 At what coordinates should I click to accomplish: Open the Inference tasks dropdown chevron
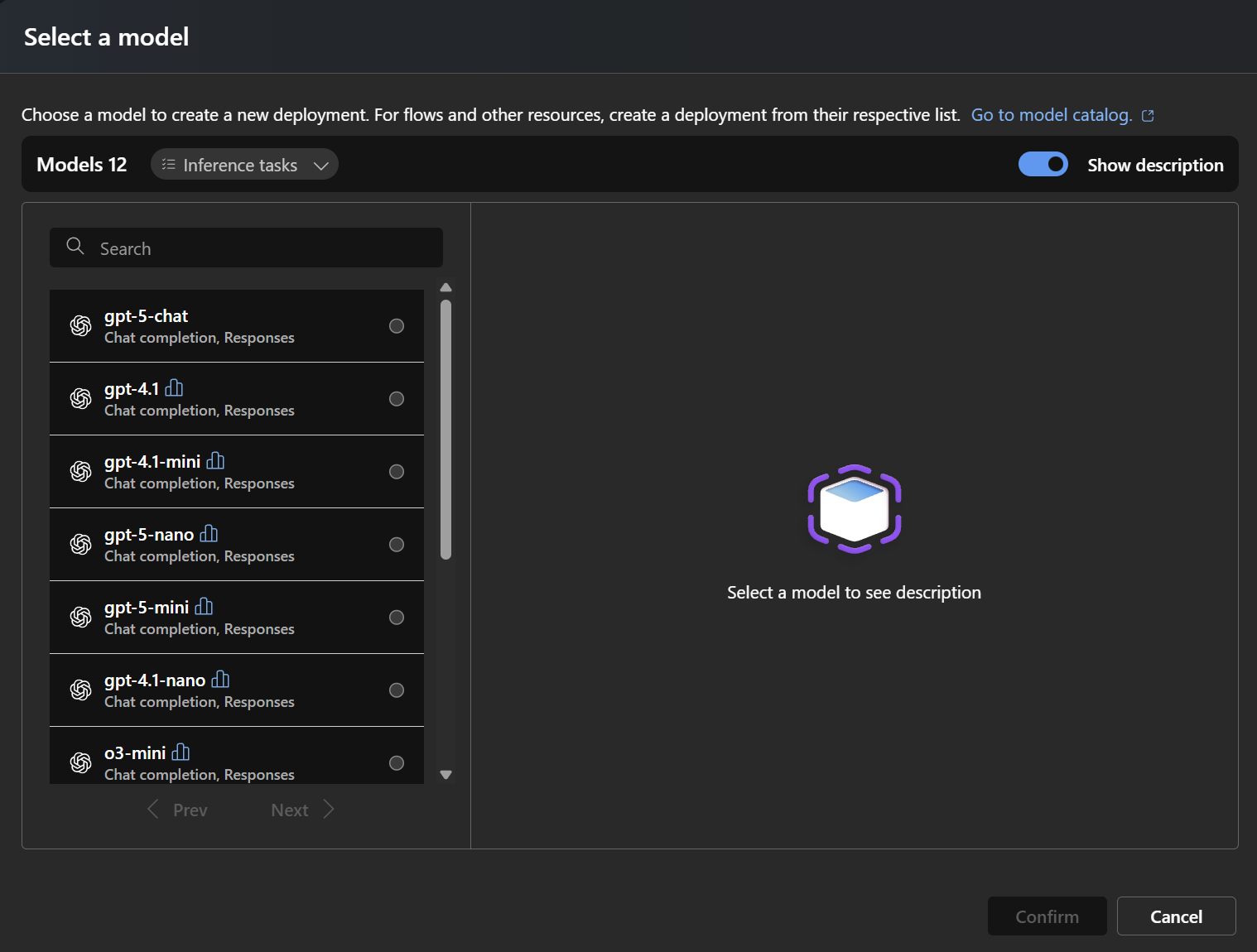point(321,166)
